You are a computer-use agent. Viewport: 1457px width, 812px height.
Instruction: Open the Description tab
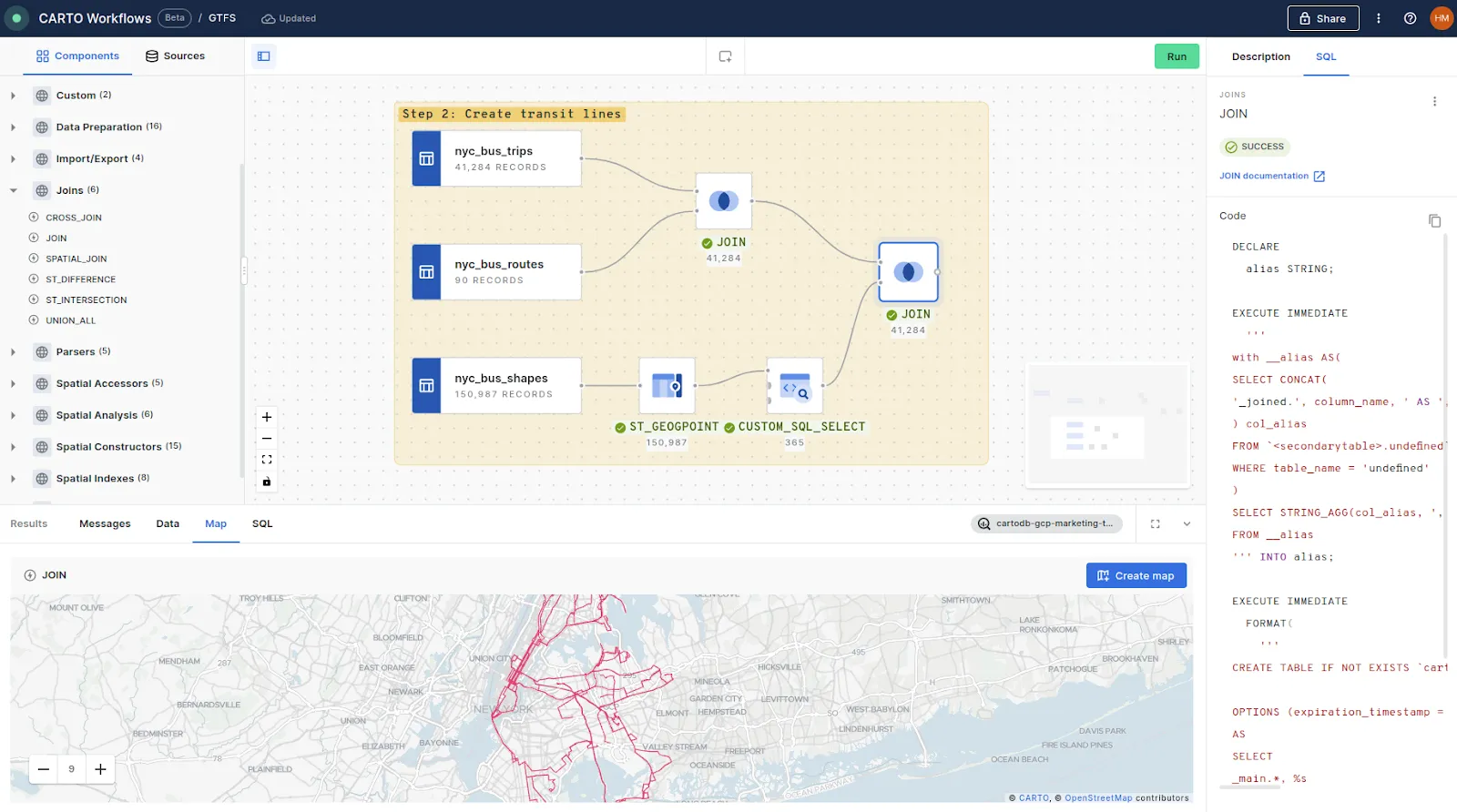click(1260, 56)
